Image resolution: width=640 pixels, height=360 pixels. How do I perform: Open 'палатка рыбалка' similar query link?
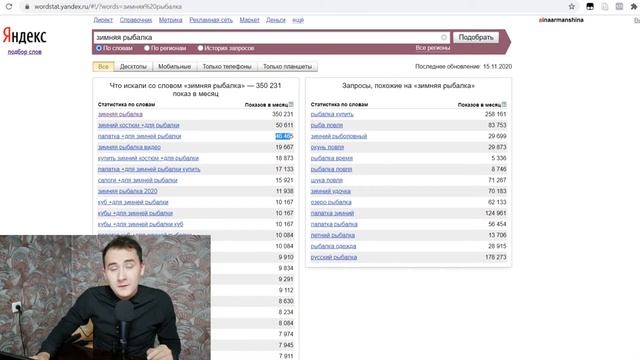334,224
